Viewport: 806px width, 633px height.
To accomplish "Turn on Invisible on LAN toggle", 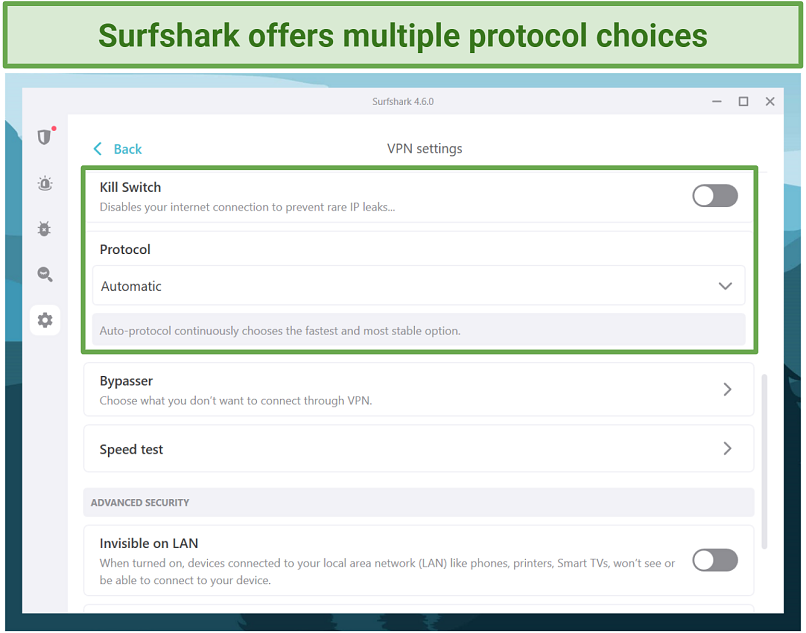I will 714,560.
